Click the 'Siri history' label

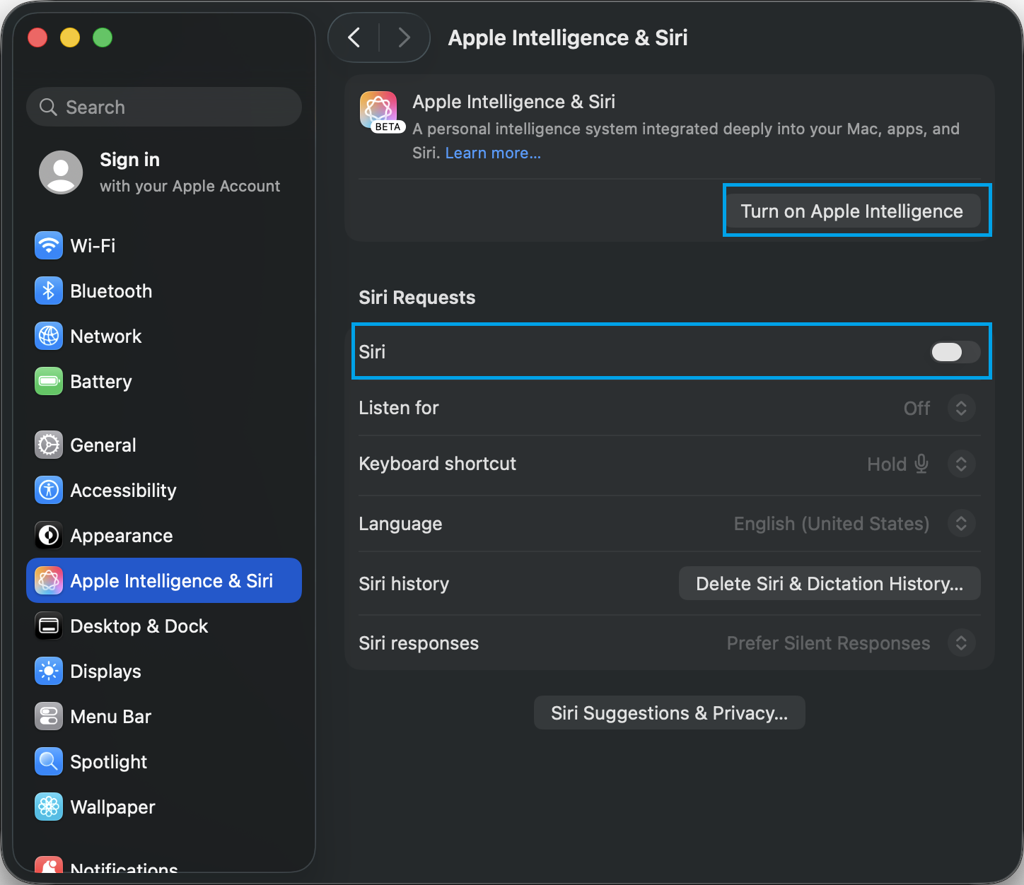pyautogui.click(x=404, y=583)
